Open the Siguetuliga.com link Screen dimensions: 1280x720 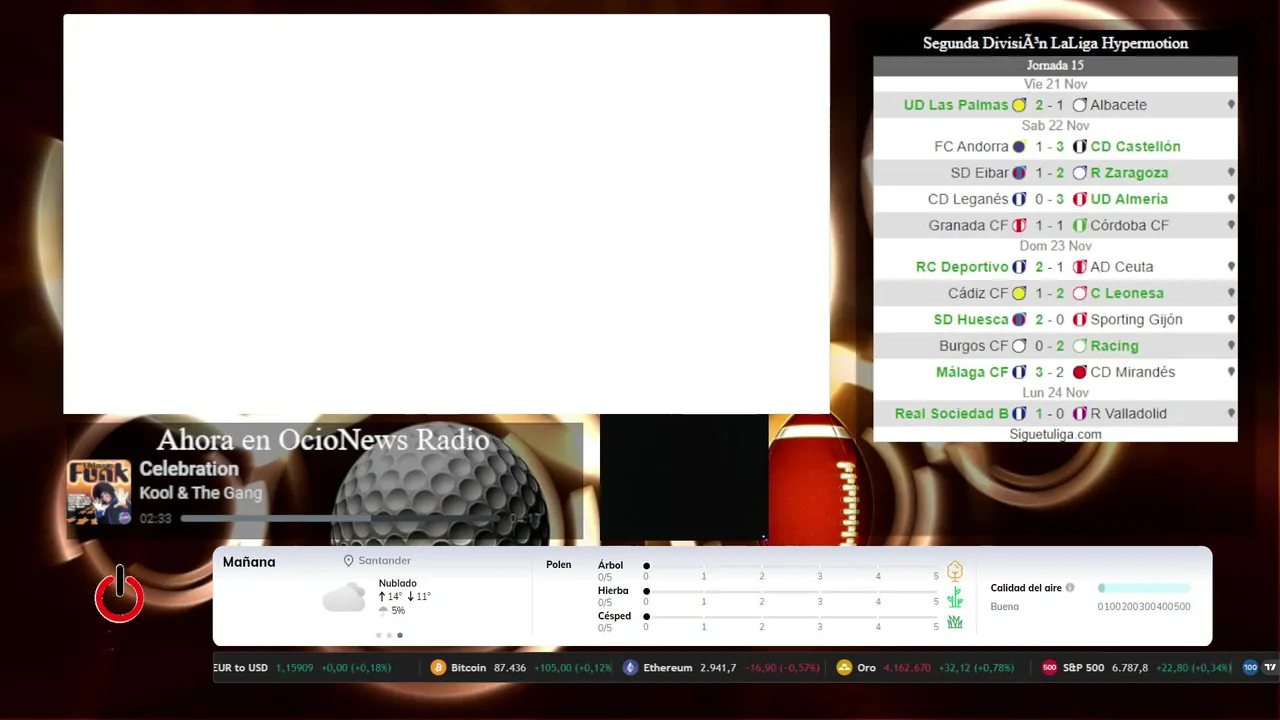(x=1055, y=434)
